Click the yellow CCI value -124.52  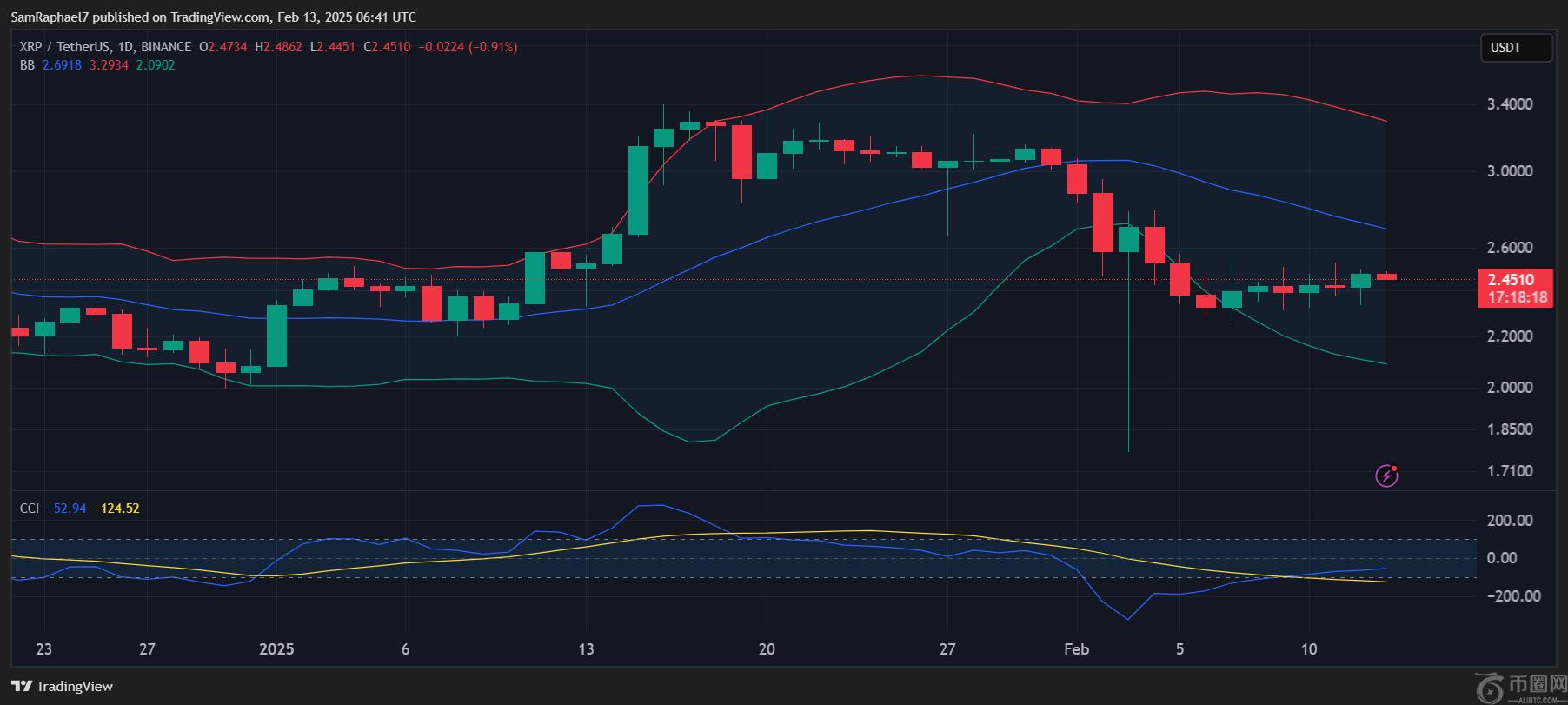tap(116, 508)
